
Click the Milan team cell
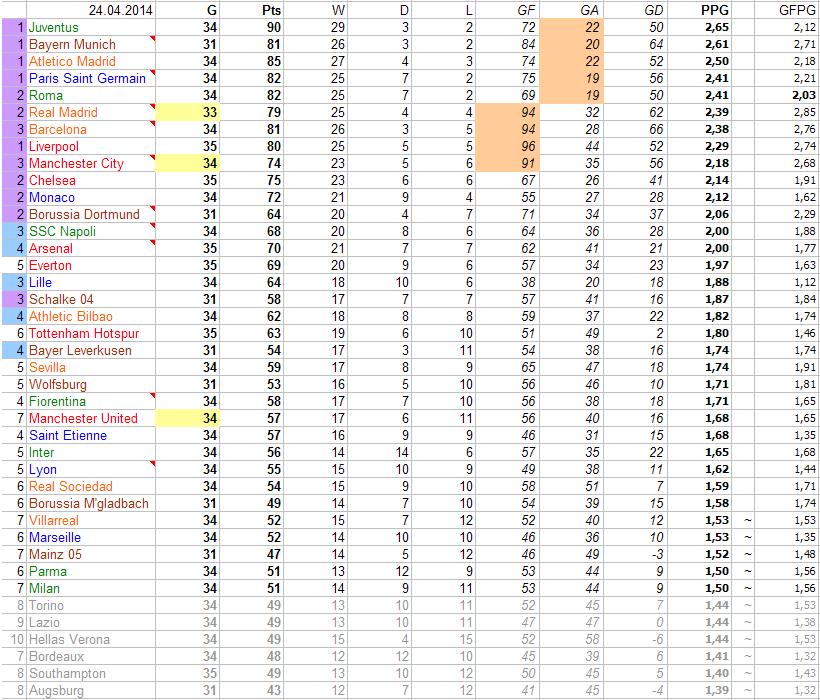(91, 588)
